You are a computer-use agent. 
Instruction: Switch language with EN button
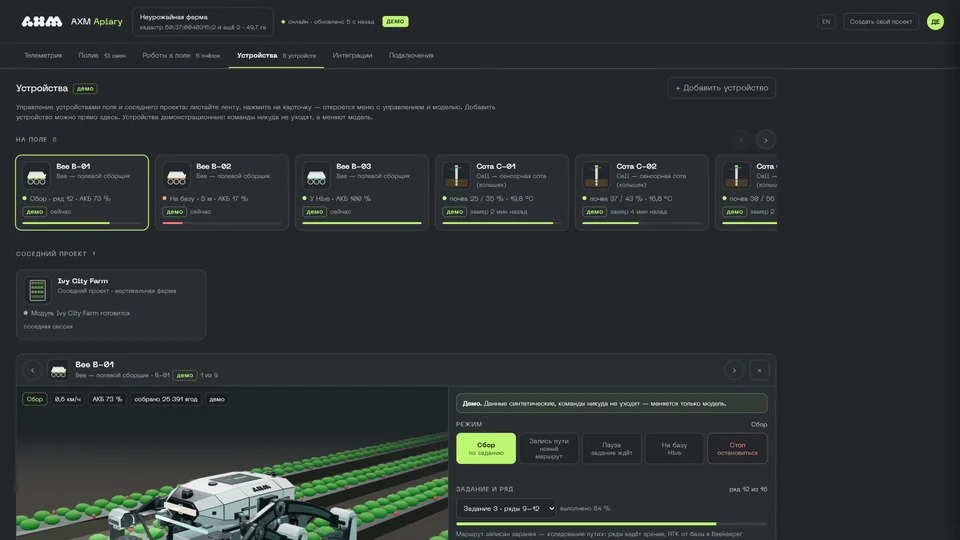pos(826,21)
